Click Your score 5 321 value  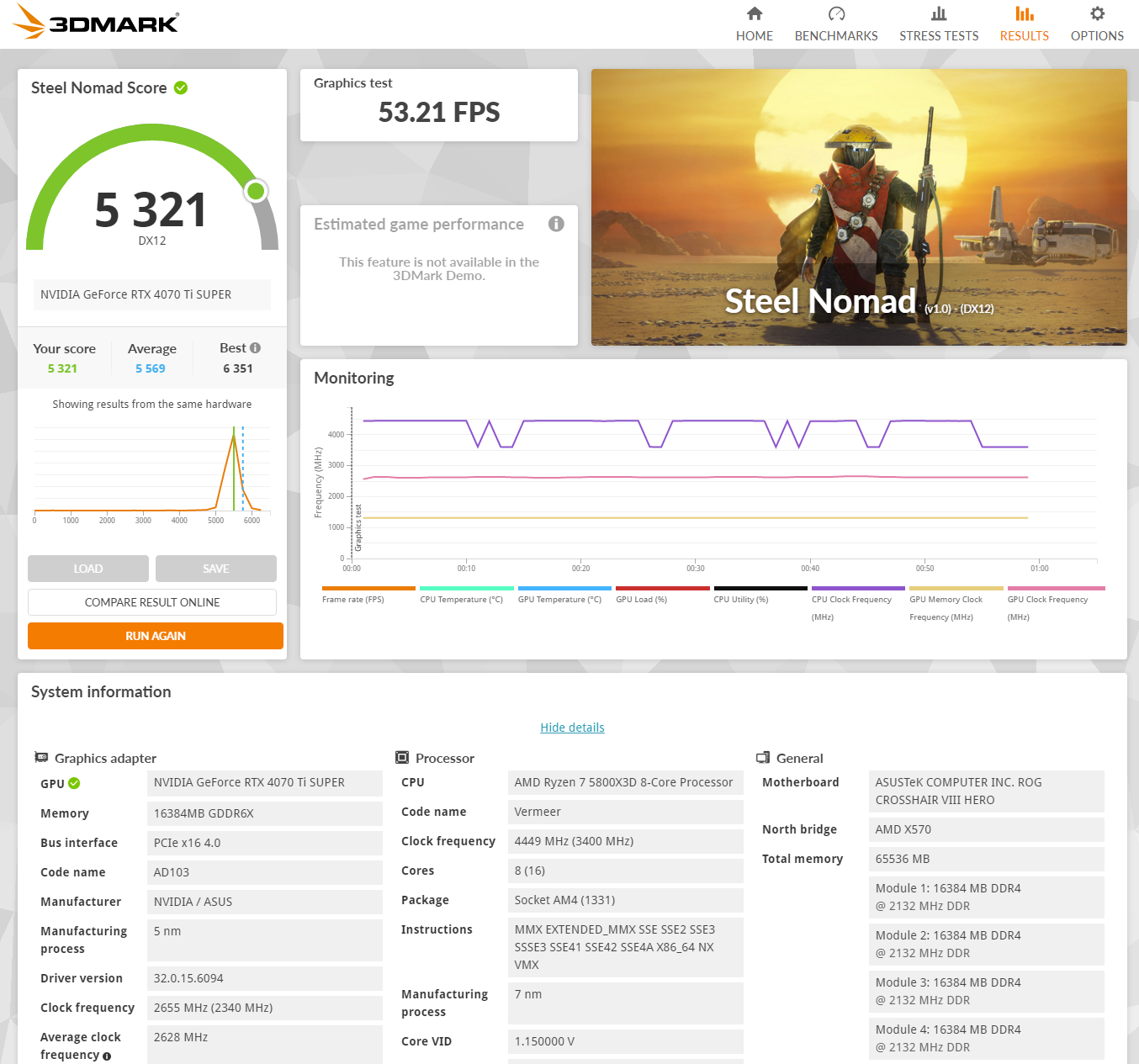pyautogui.click(x=62, y=368)
